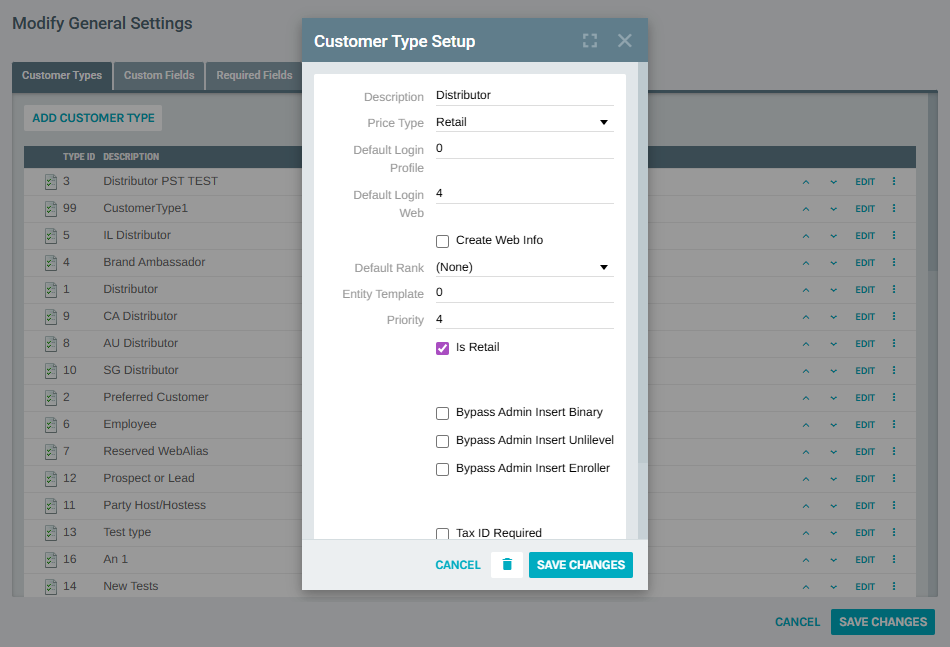Move the IL Distributor row down with arrow

833,236
